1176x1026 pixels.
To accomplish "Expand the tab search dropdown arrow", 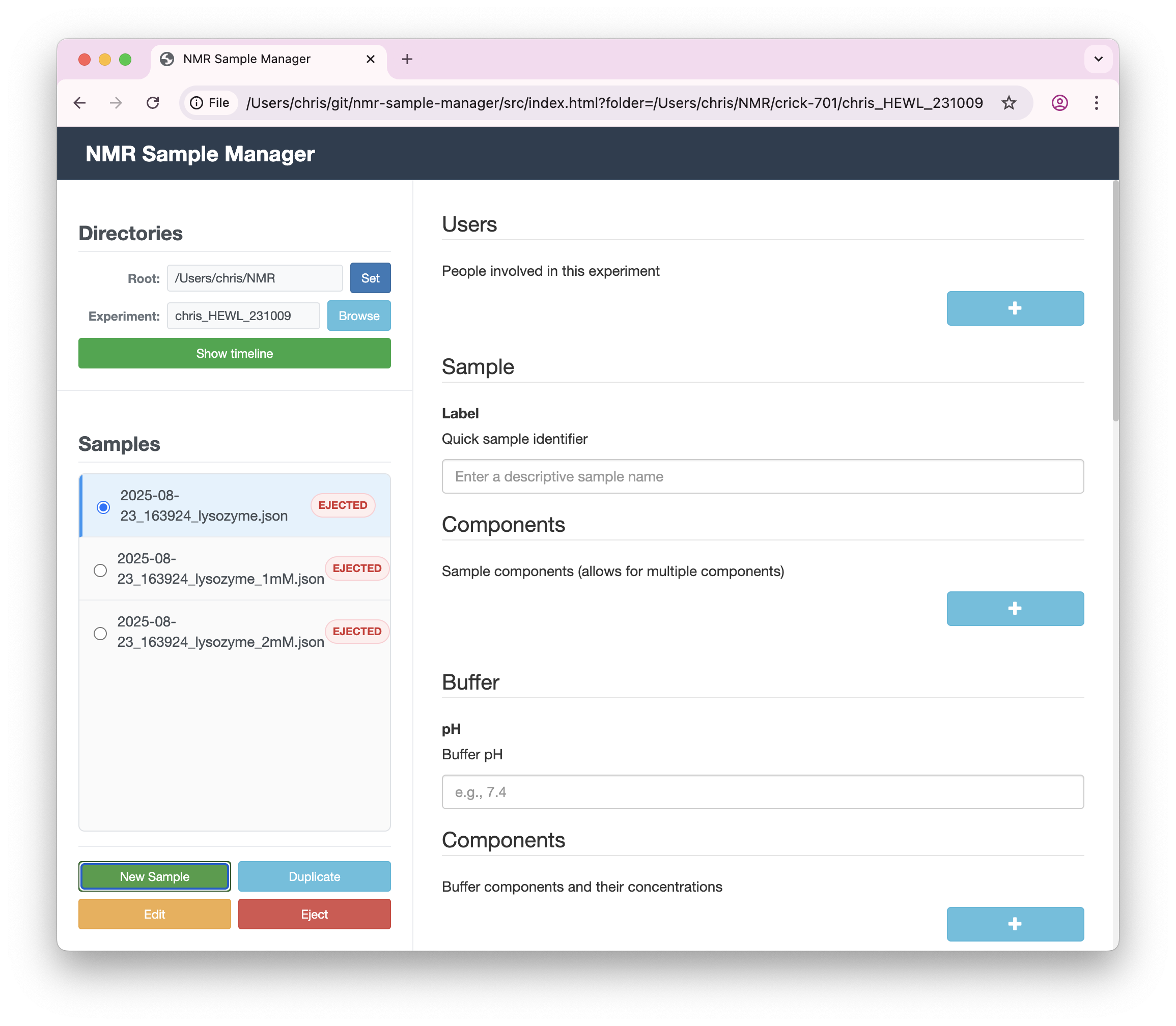I will (1098, 59).
